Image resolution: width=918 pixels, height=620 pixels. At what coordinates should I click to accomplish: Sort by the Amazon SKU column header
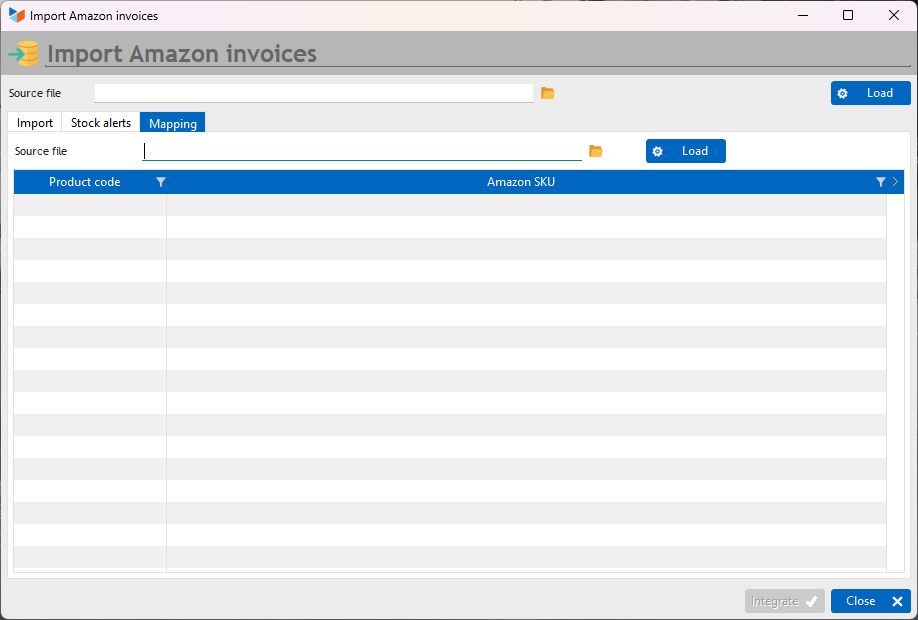click(520, 182)
